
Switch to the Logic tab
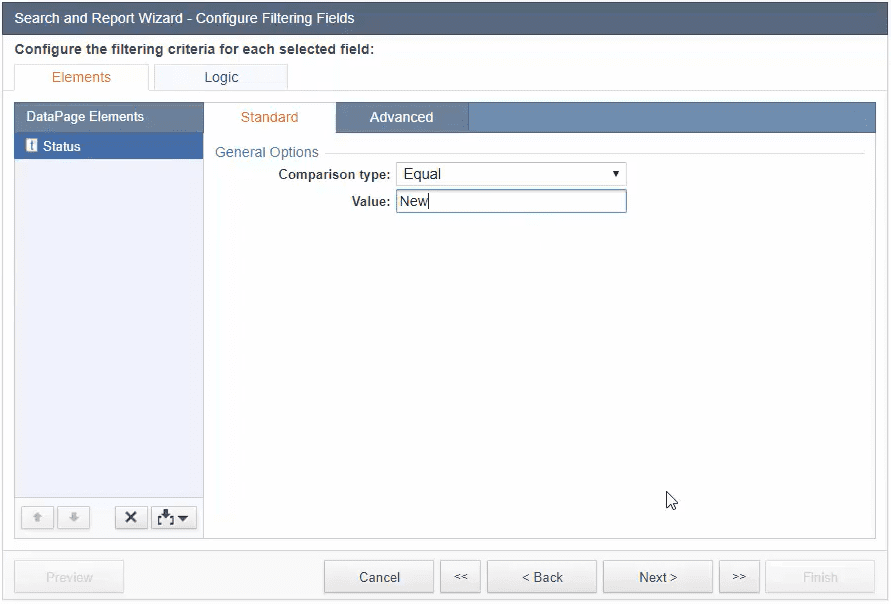[x=221, y=77]
